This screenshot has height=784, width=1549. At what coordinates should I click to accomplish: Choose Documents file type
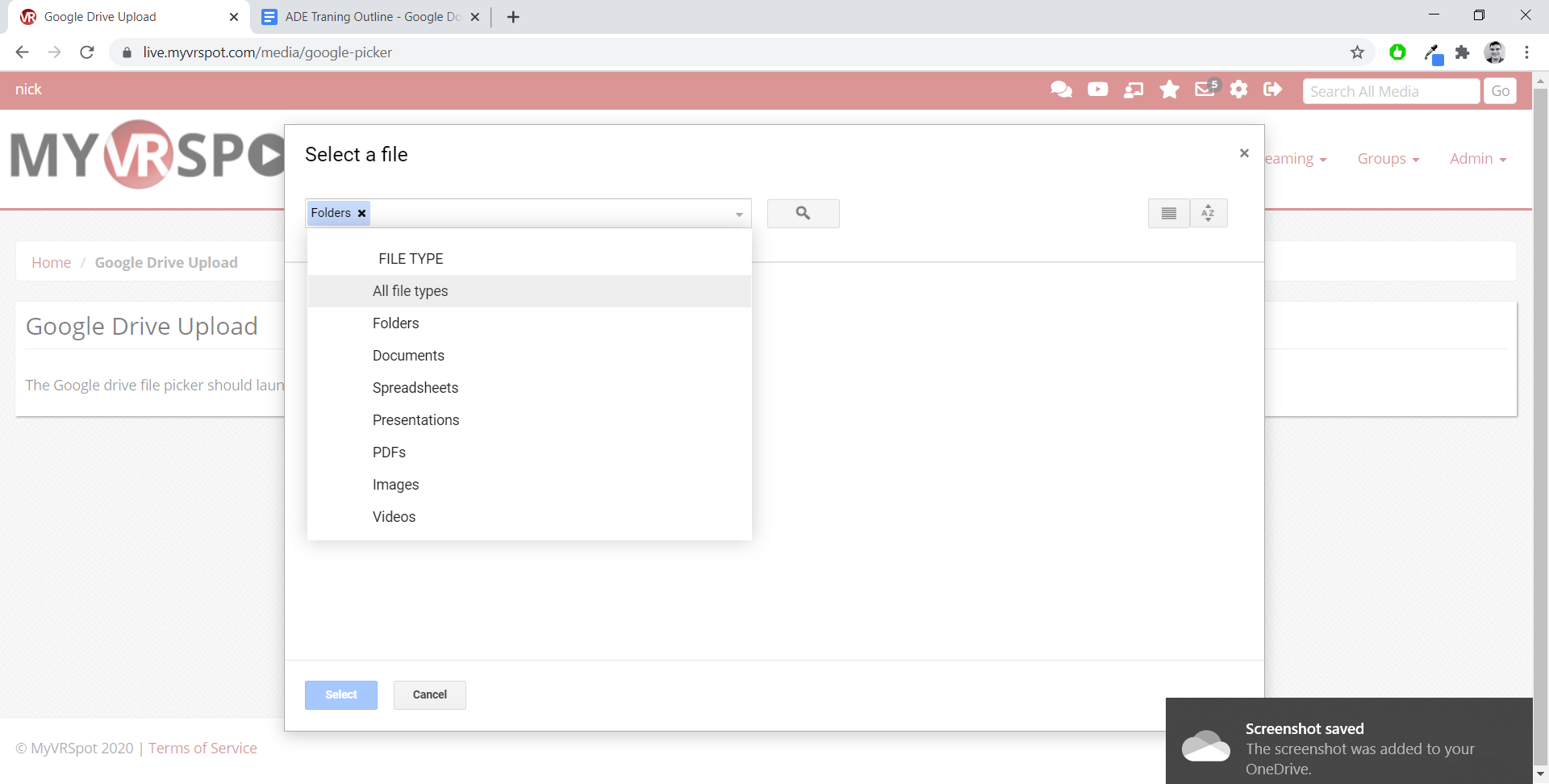529,356
